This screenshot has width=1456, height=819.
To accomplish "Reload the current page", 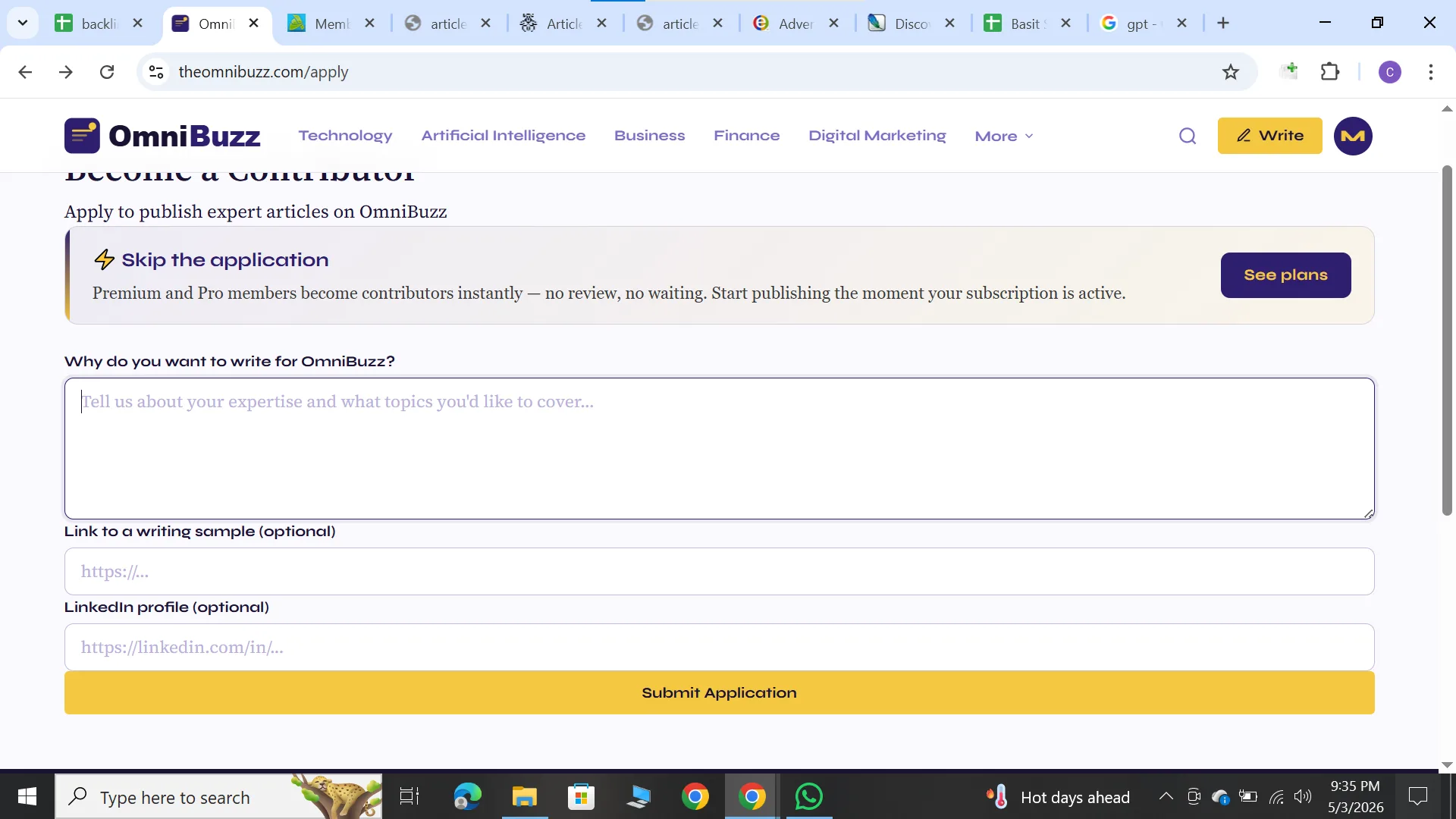I will point(107,72).
